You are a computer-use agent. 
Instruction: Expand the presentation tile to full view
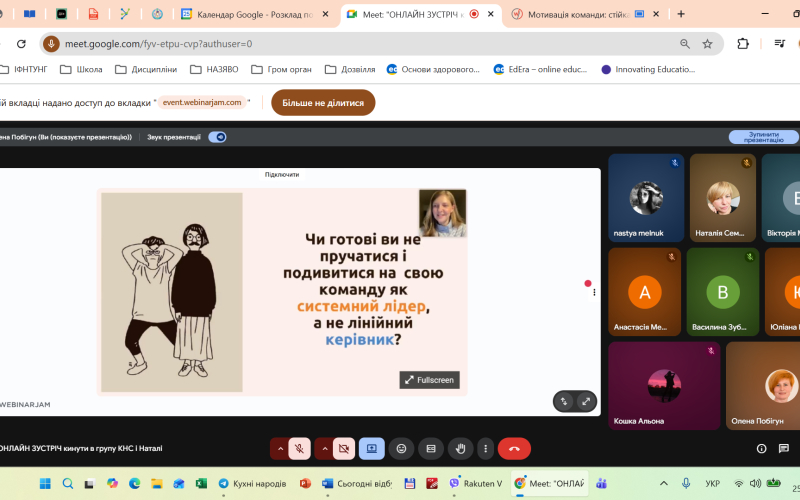pyautogui.click(x=586, y=401)
